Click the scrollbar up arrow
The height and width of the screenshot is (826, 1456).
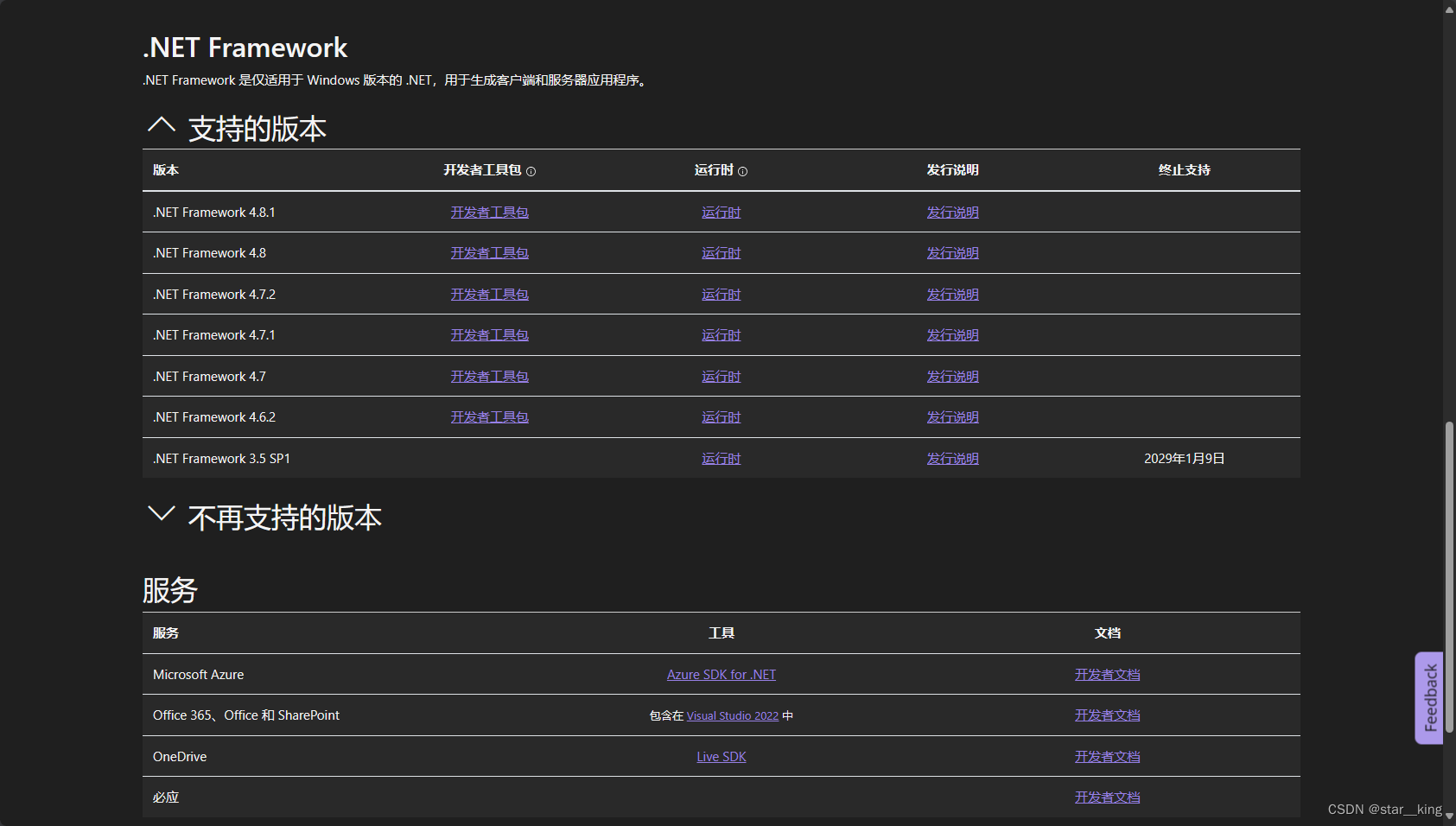coord(1449,9)
